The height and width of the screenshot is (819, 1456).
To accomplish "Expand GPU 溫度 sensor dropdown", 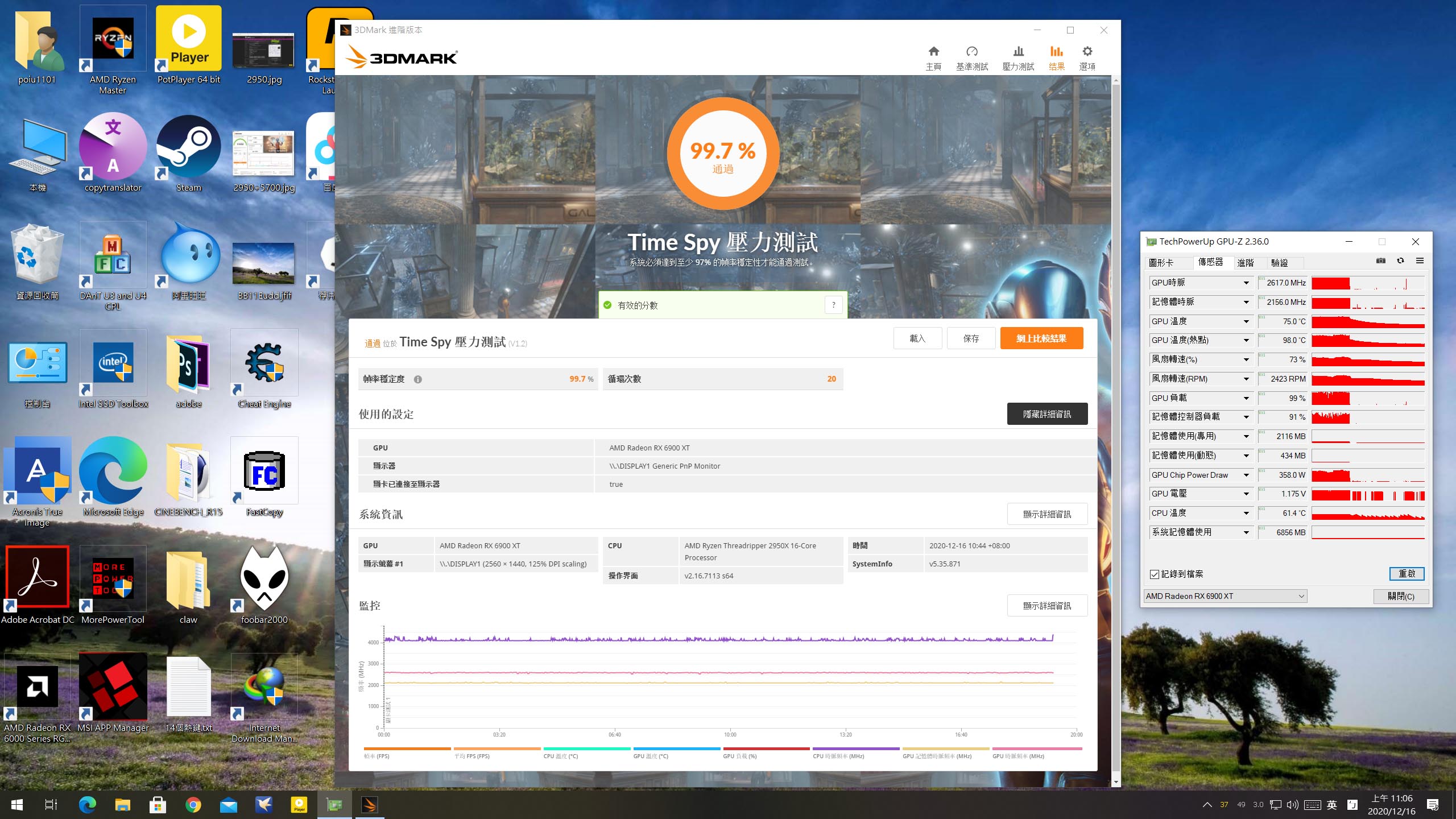I will (1246, 321).
